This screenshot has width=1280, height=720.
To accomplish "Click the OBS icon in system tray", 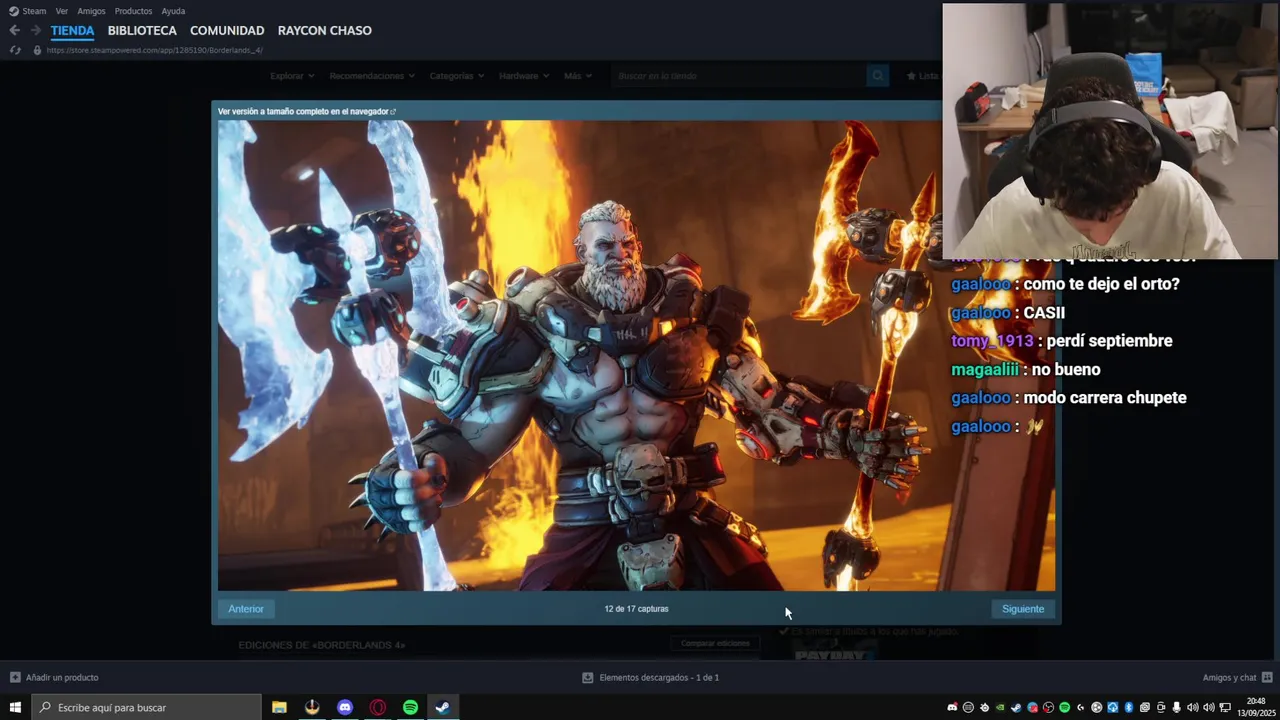I will (1048, 707).
